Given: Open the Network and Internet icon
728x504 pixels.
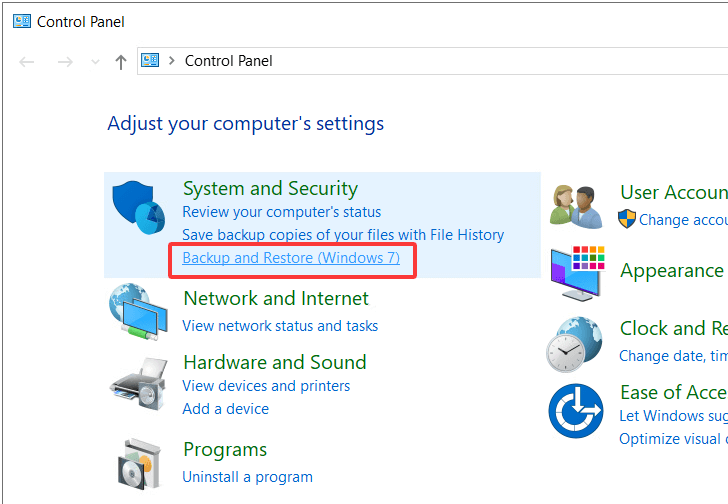Looking at the screenshot, I should 138,311.
